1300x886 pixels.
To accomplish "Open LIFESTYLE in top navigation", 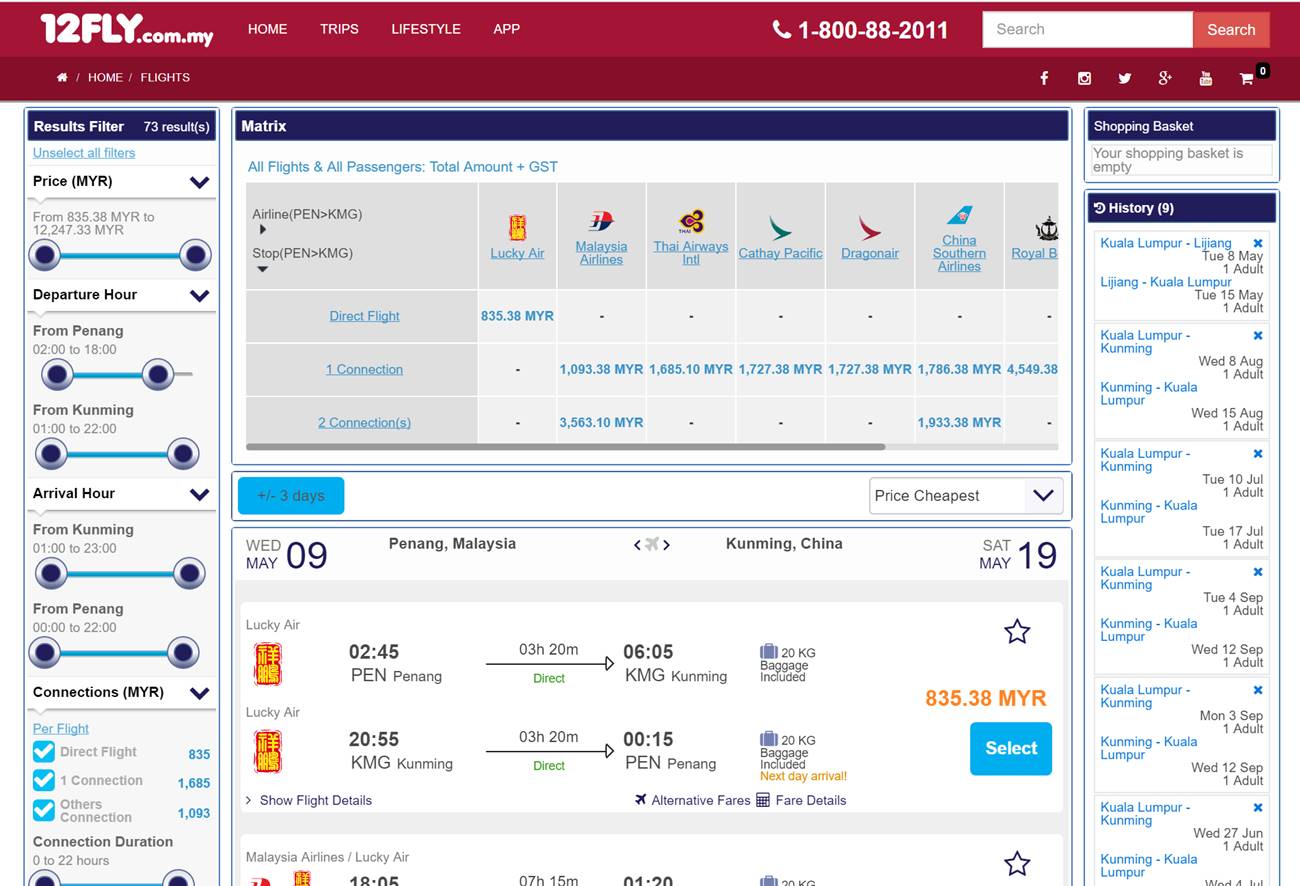I will pos(426,29).
